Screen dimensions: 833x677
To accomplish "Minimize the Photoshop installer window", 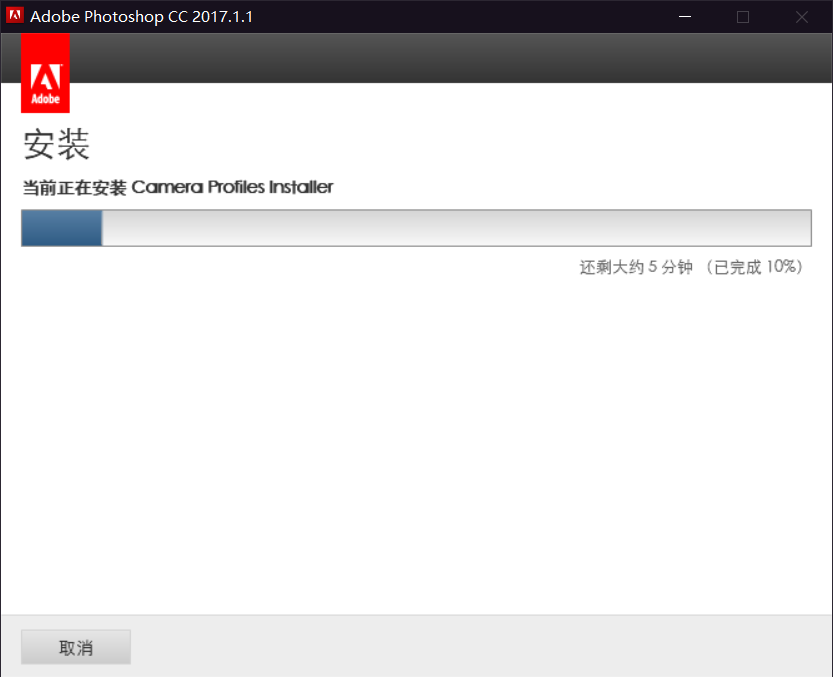I will tap(685, 16).
